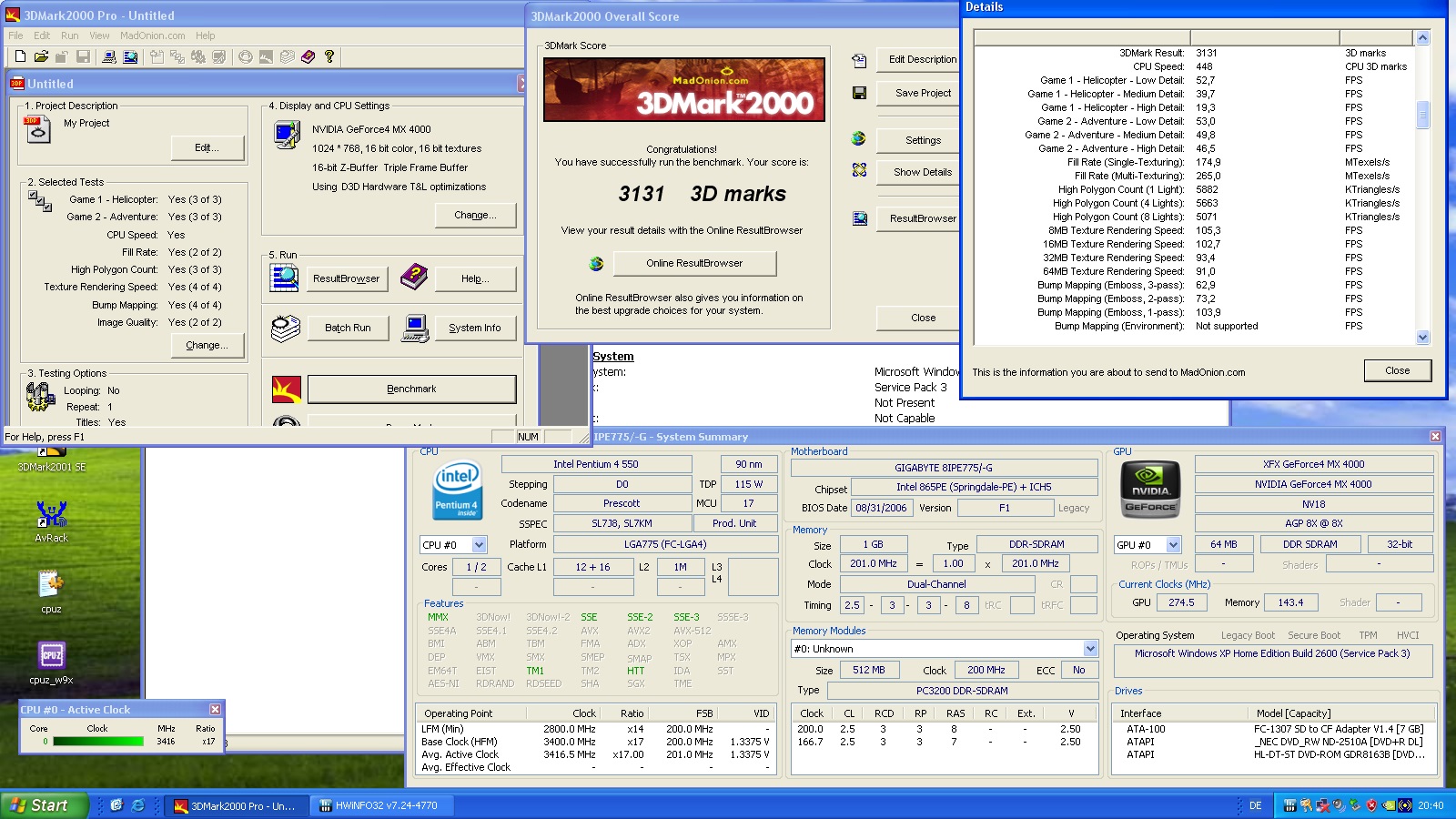
Task: Click the Details list scroll-down arrow
Action: (x=1423, y=338)
